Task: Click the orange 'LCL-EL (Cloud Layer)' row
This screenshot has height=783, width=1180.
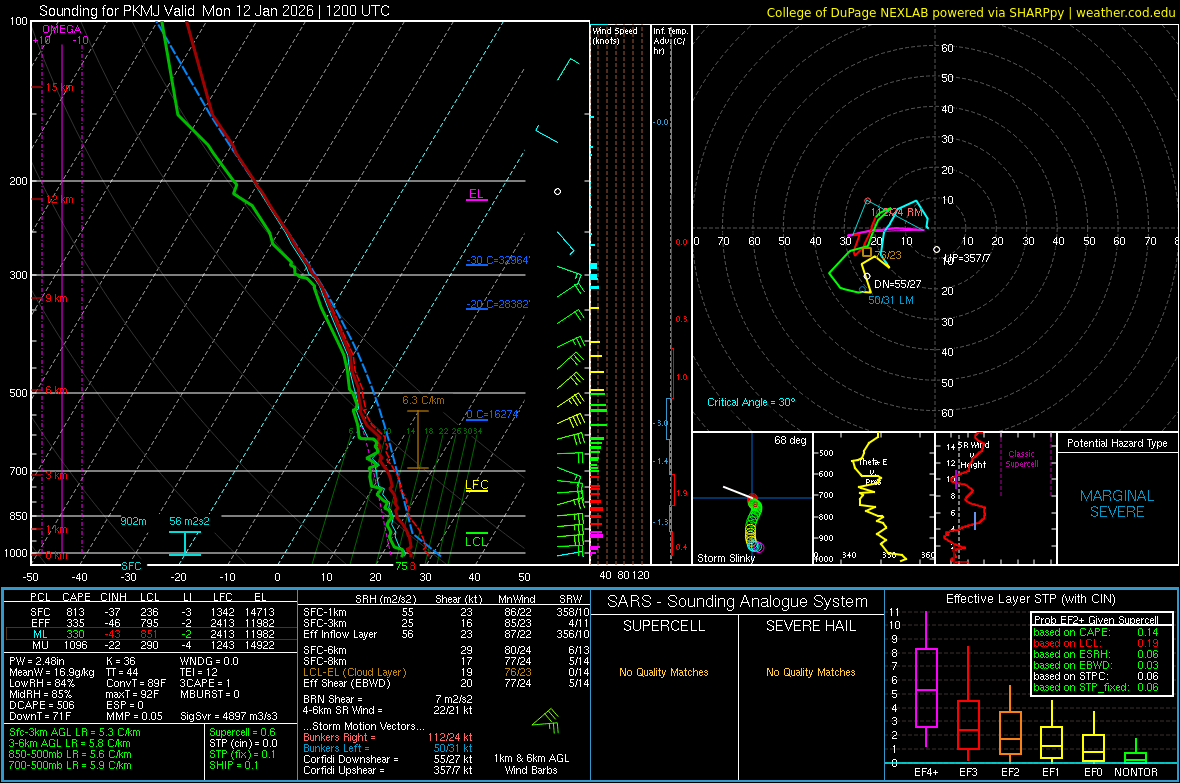Action: click(x=446, y=672)
